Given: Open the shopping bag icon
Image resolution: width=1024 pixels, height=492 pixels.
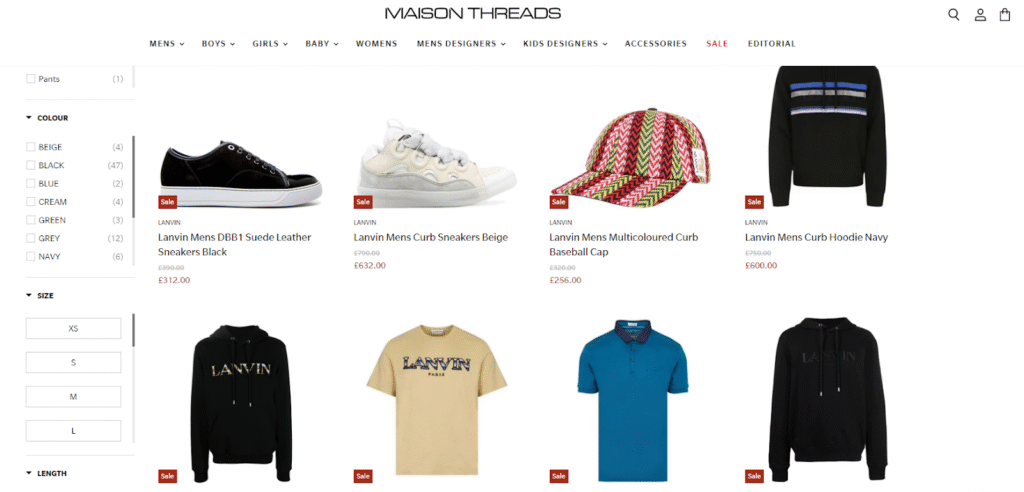Looking at the screenshot, I should [1005, 14].
